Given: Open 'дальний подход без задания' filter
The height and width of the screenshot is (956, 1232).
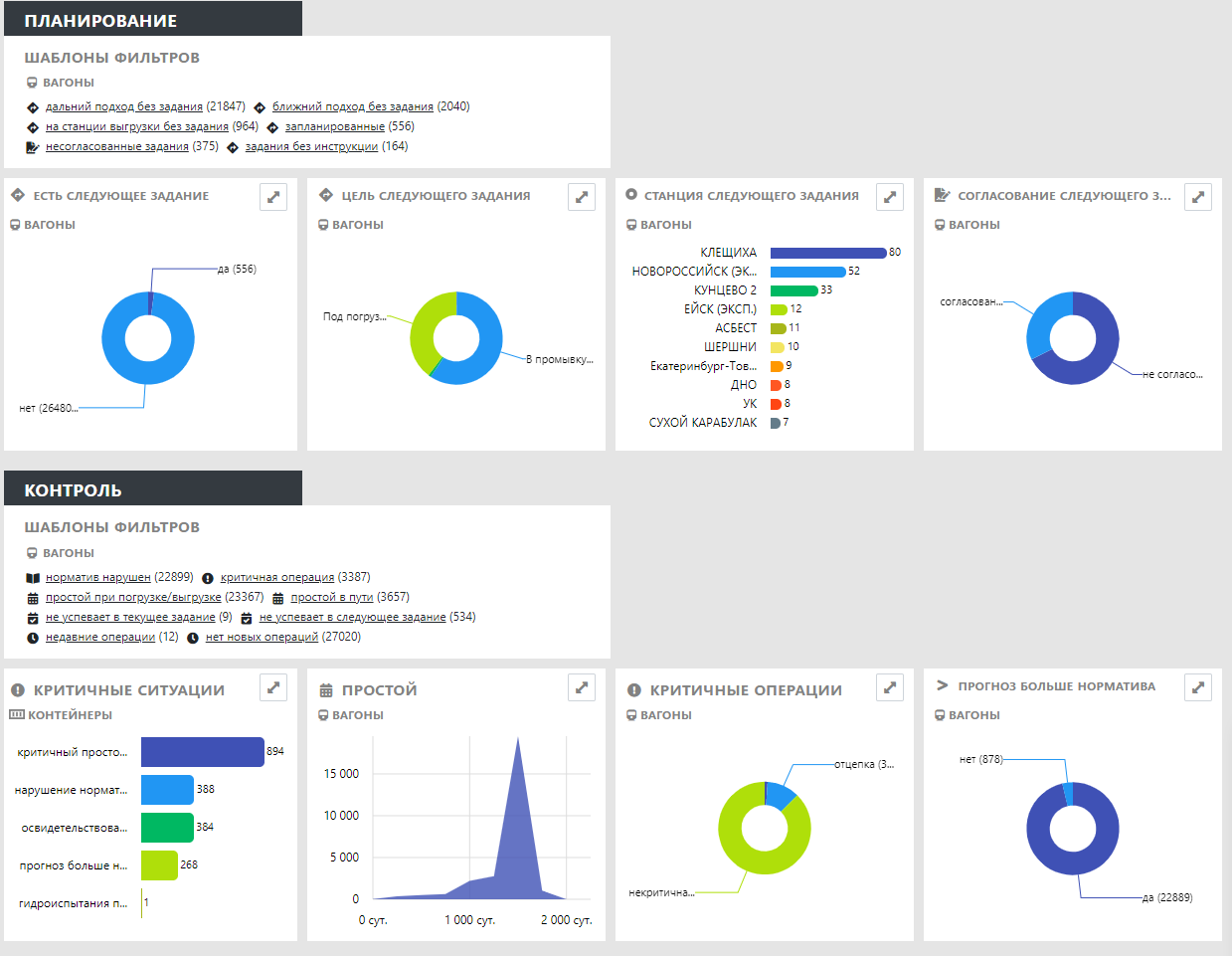Looking at the screenshot, I should (124, 106).
